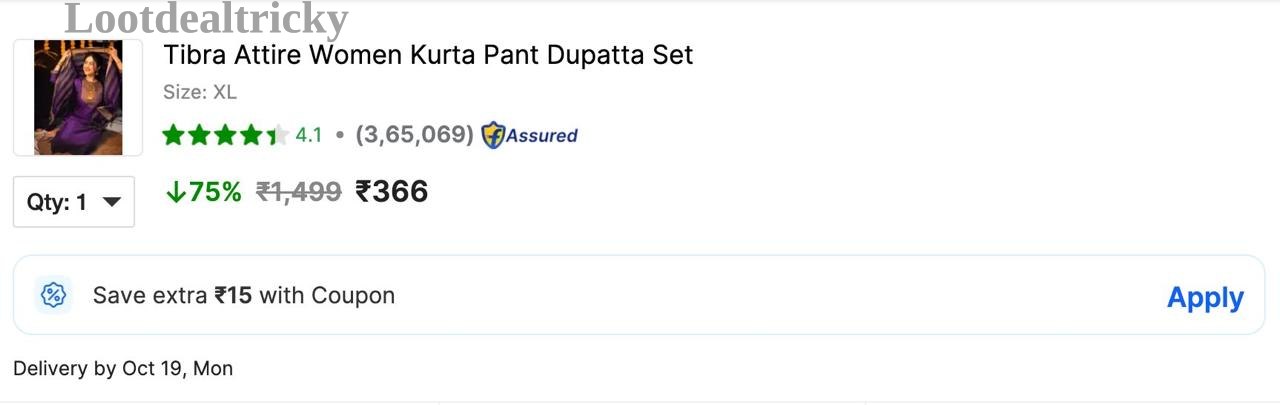The image size is (1280, 405).
Task: Click the half-filled fifth rating star
Action: (277, 135)
